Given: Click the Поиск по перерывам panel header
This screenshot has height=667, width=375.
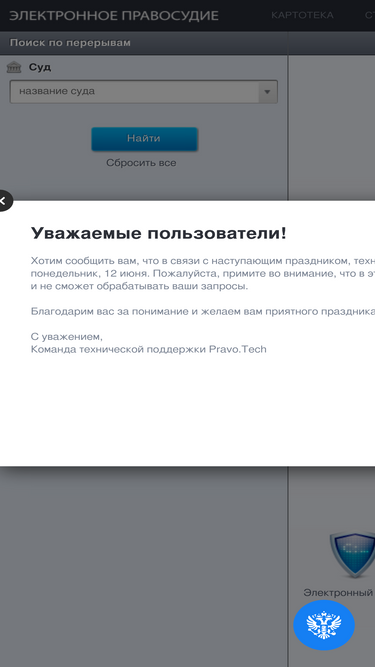Looking at the screenshot, I should pyautogui.click(x=70, y=43).
